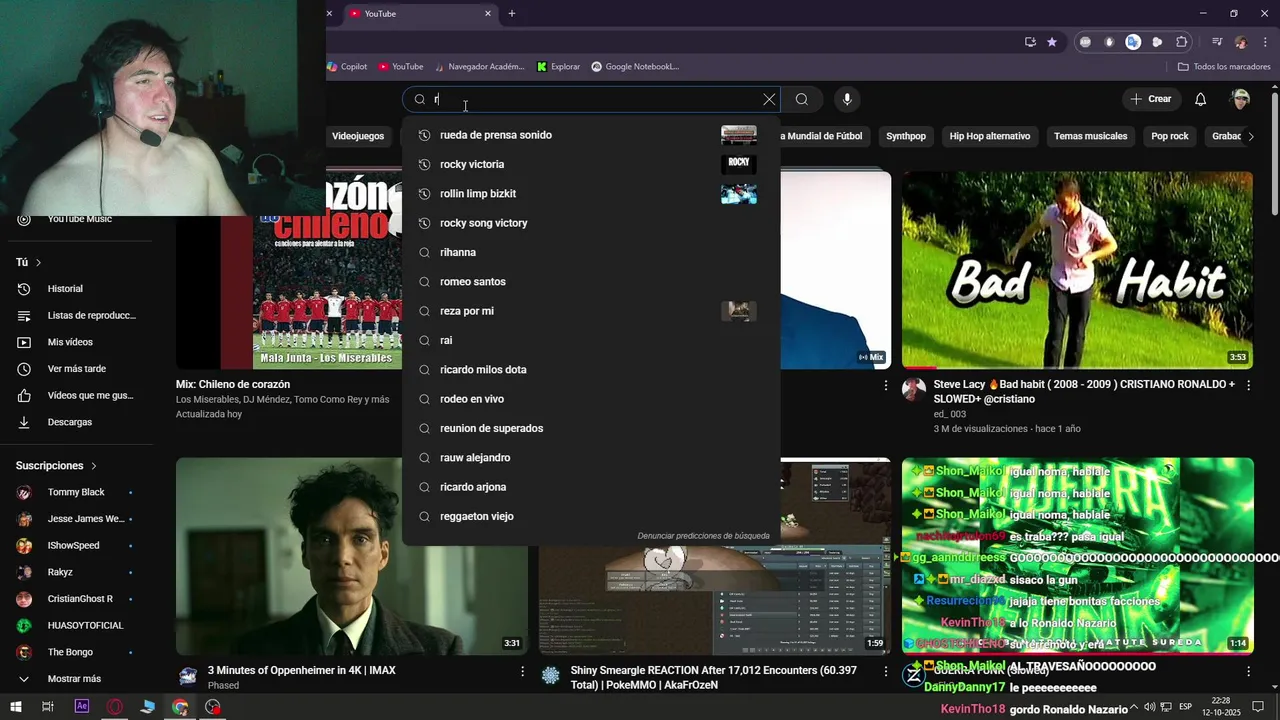Select suggestion 'rollin limp bizkit'
Screen dimensions: 1280x720
pos(591,194)
